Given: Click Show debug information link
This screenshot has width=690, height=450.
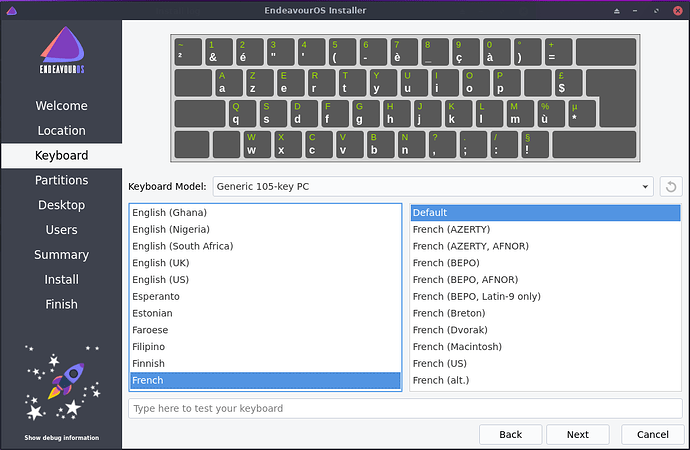Looking at the screenshot, I should coord(62,438).
